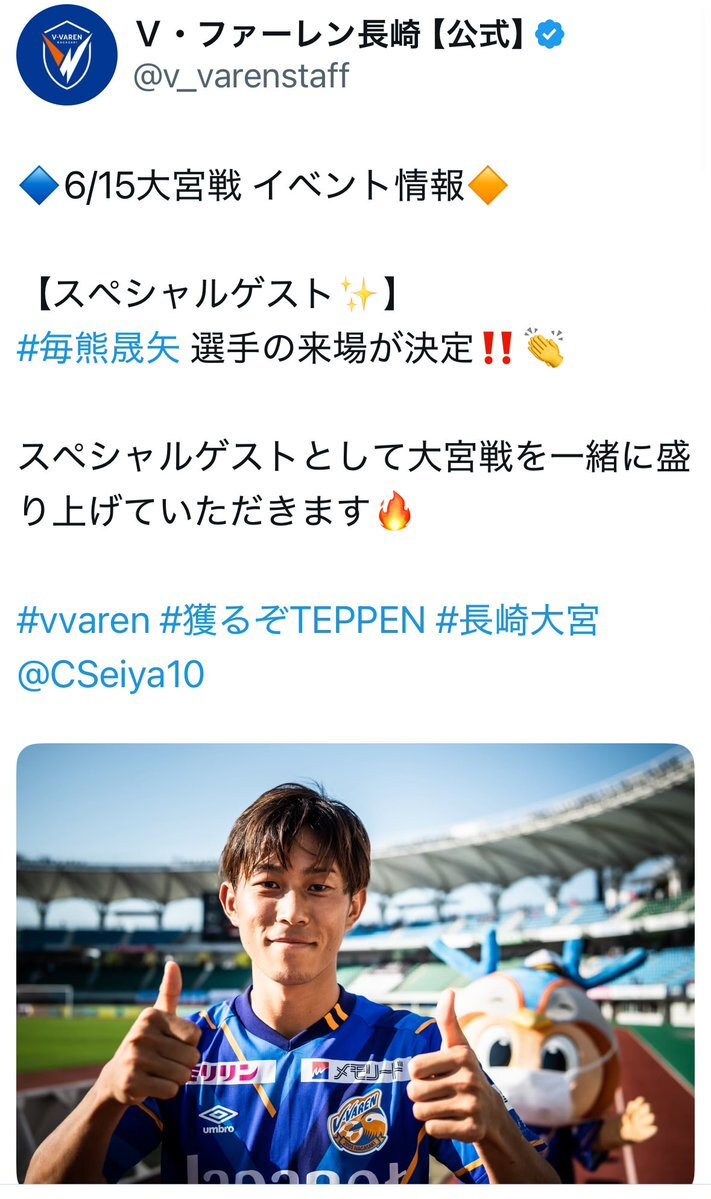Click the fire emoji after いただきます
Viewport: 711px width, 1199px height.
(394, 511)
